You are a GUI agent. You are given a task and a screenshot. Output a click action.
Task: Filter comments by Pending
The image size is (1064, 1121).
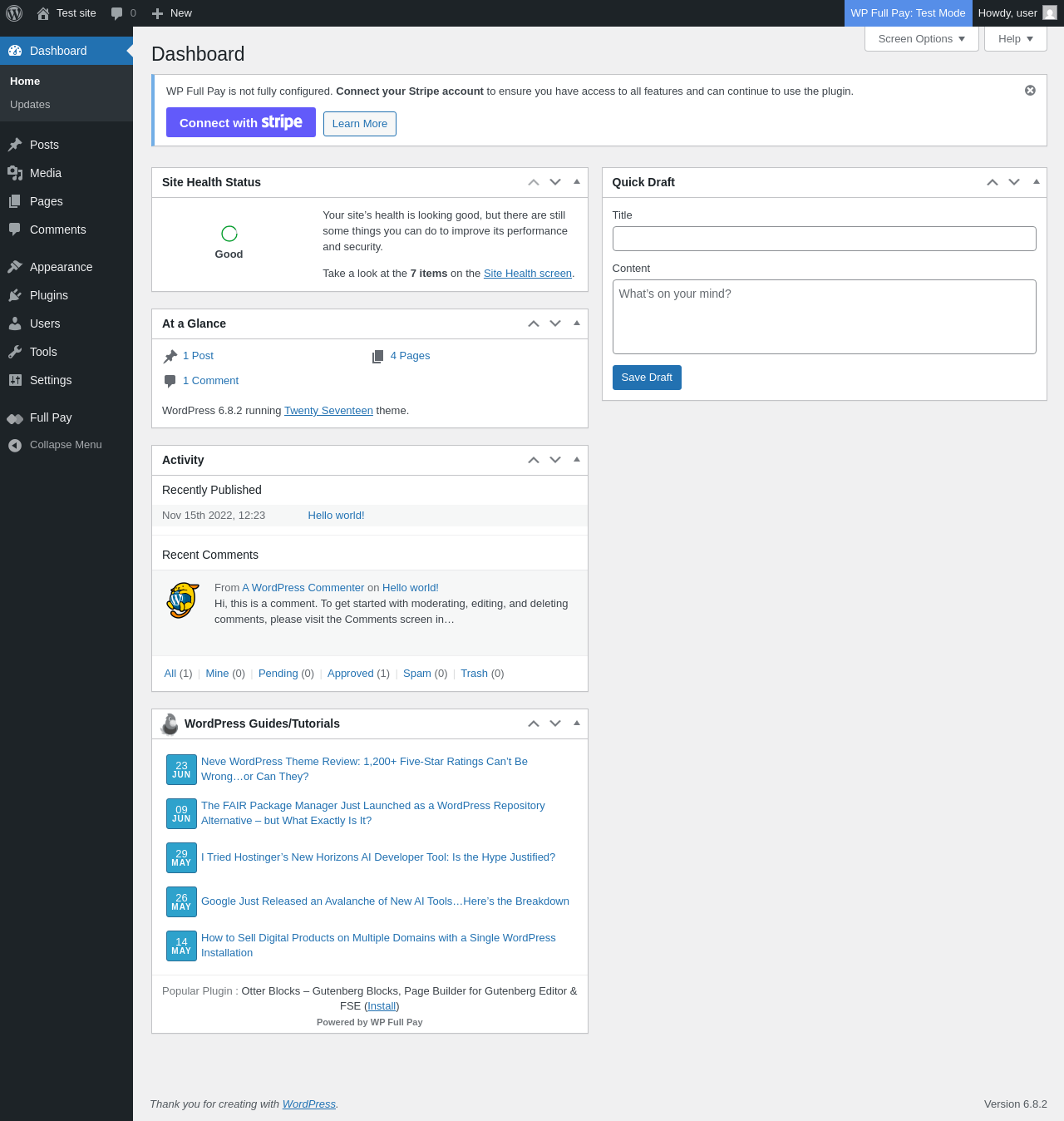(x=278, y=674)
